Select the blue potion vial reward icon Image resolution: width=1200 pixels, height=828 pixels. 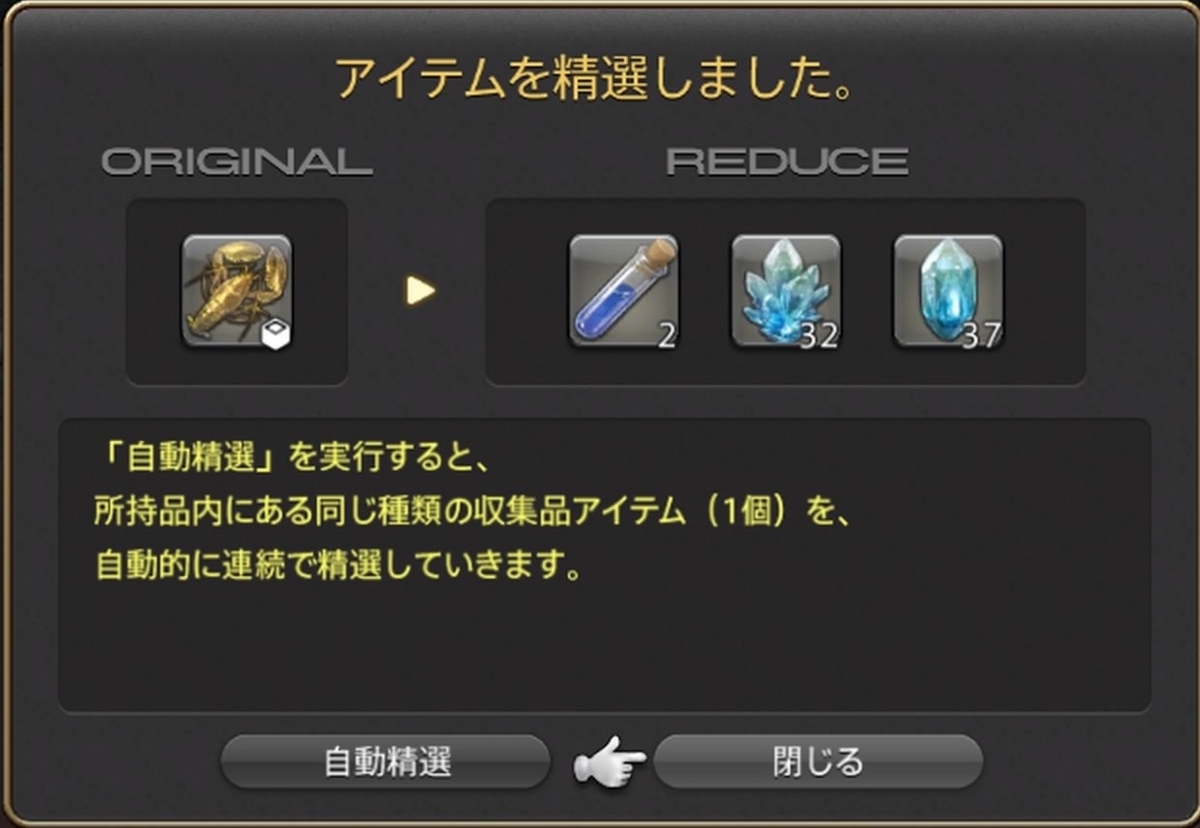coord(624,291)
